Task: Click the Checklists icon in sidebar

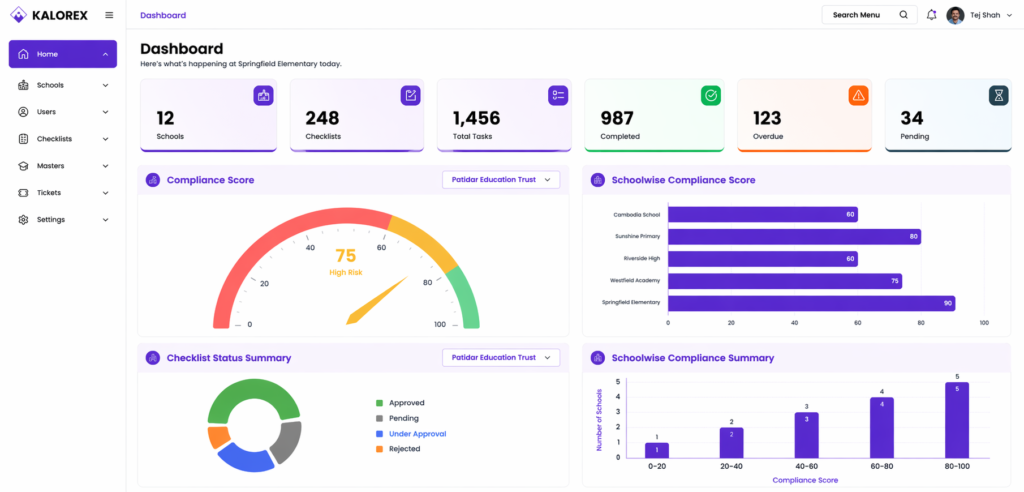Action: [x=24, y=139]
